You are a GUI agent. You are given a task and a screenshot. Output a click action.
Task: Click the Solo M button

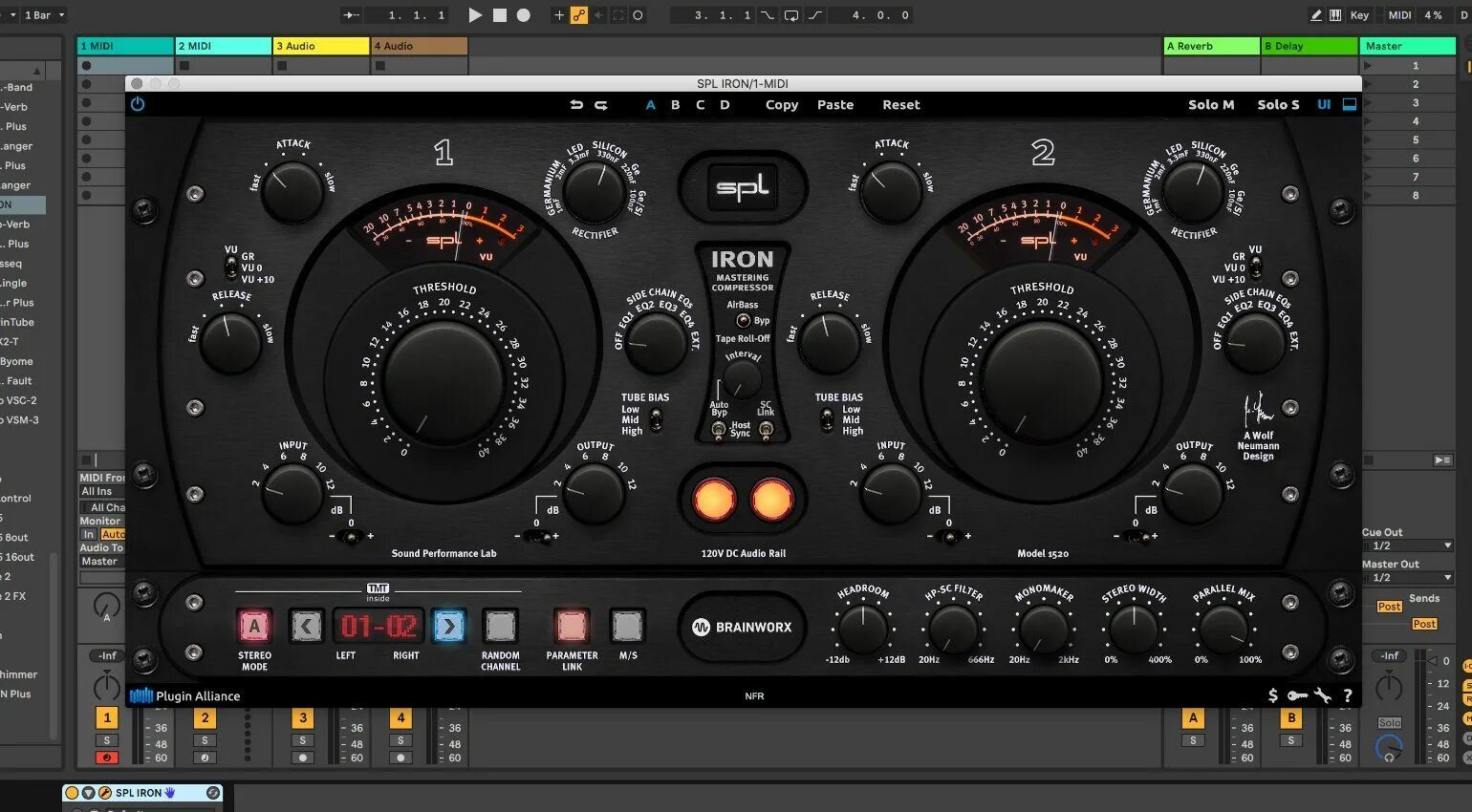pyautogui.click(x=1212, y=105)
